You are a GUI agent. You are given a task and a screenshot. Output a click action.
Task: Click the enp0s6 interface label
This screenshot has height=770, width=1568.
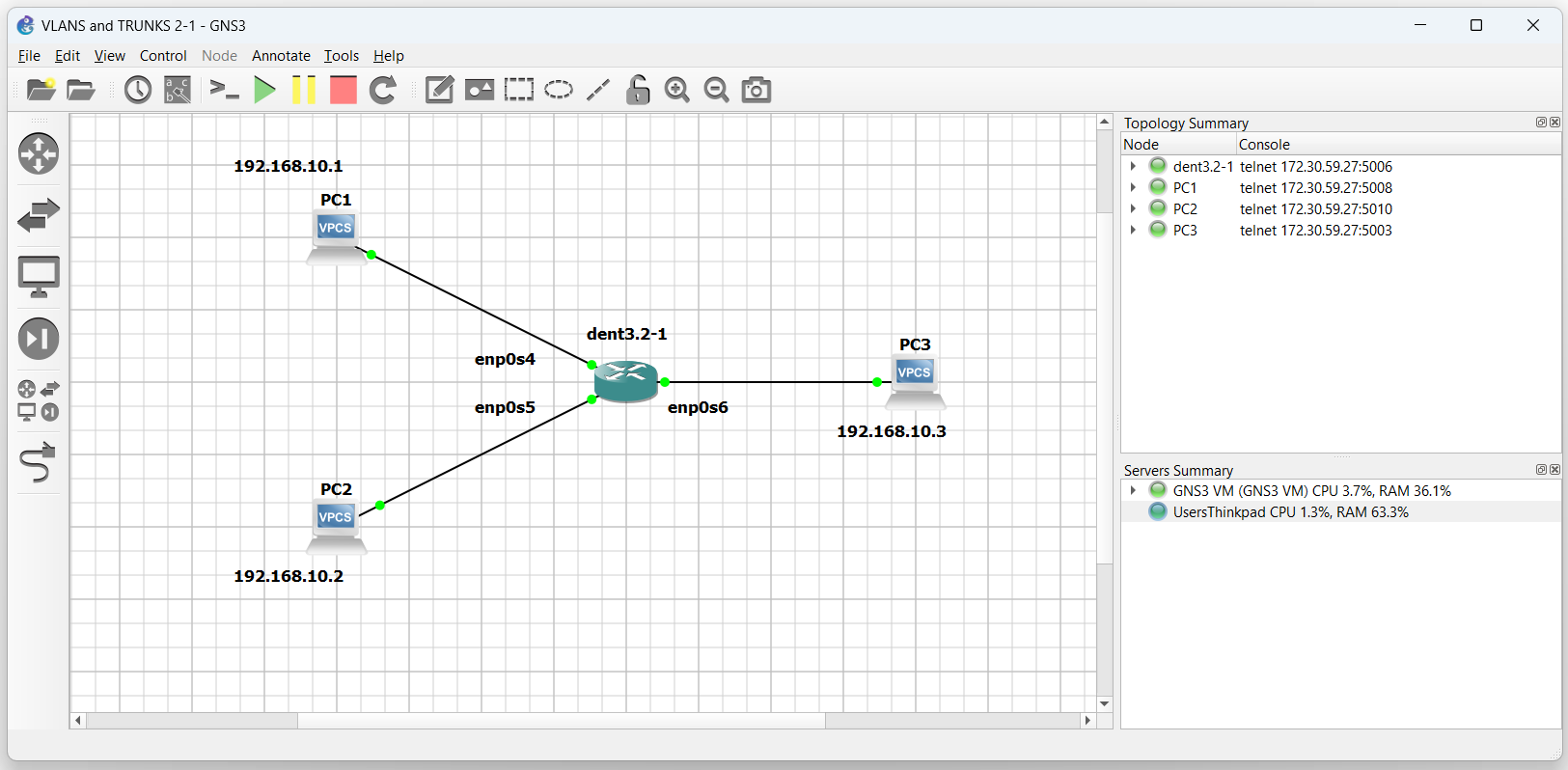698,407
